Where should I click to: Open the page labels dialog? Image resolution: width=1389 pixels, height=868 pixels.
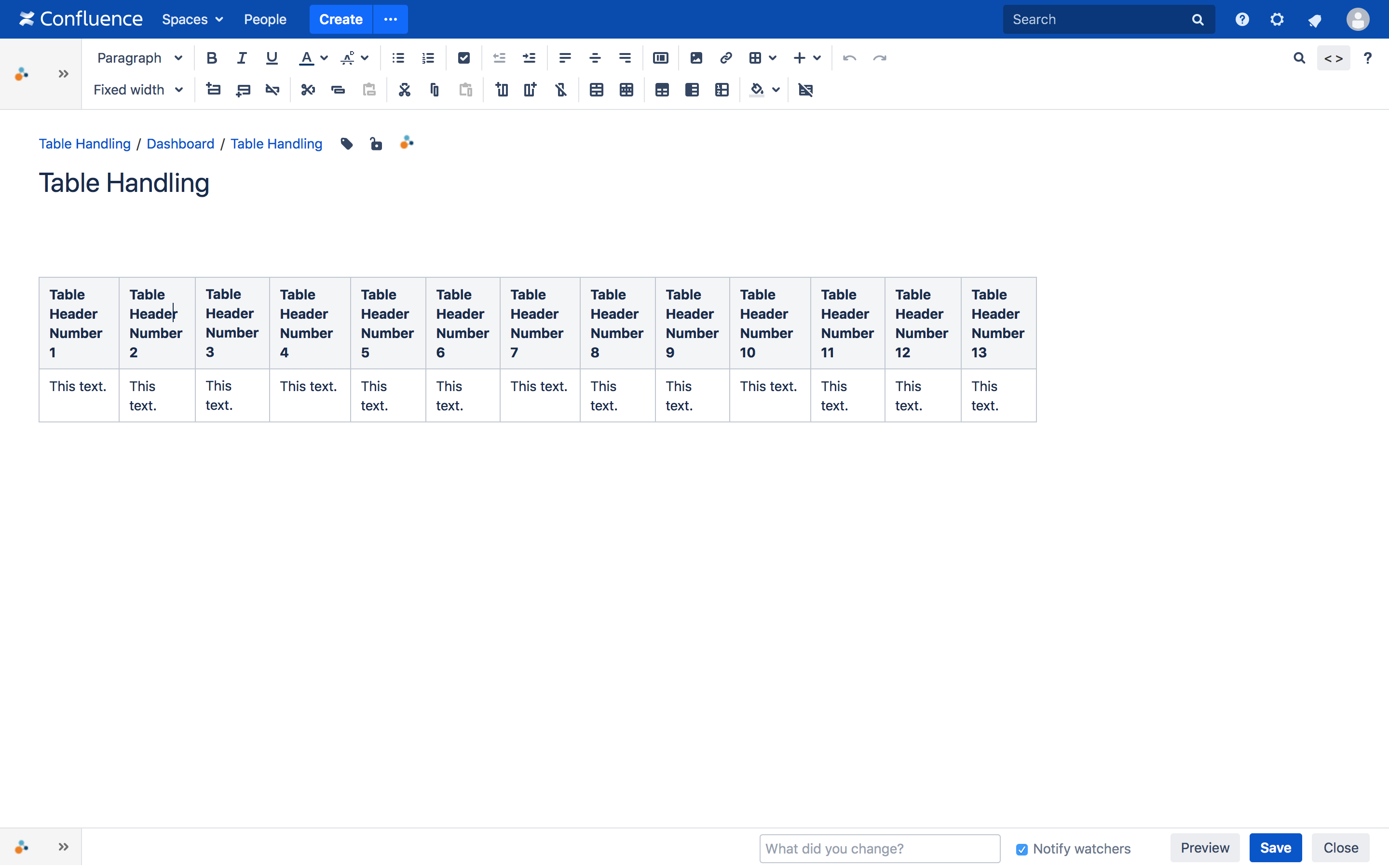pyautogui.click(x=346, y=144)
